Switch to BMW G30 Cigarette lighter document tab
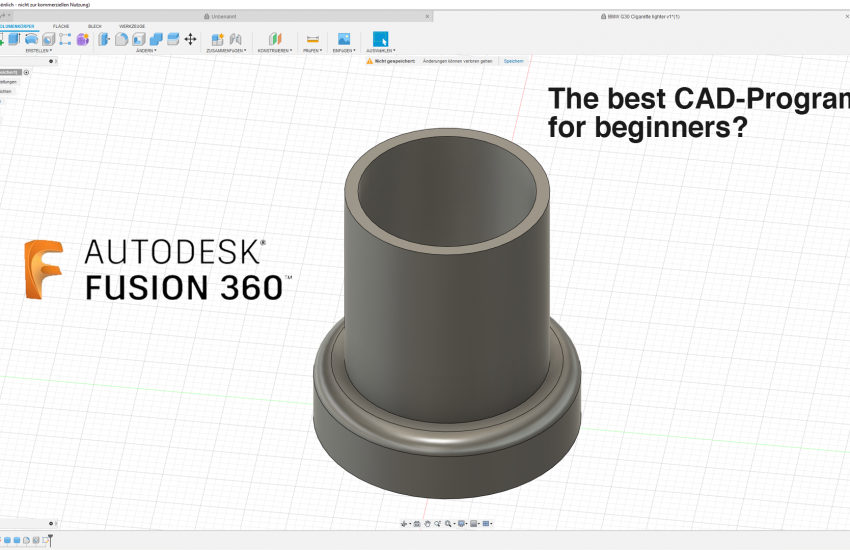Screen dimensions: 850x550 coord(642,17)
